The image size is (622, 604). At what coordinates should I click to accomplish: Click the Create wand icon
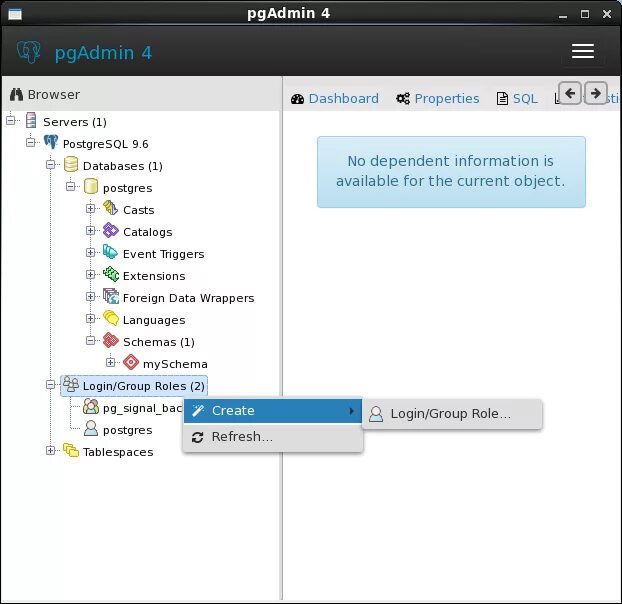tap(198, 410)
